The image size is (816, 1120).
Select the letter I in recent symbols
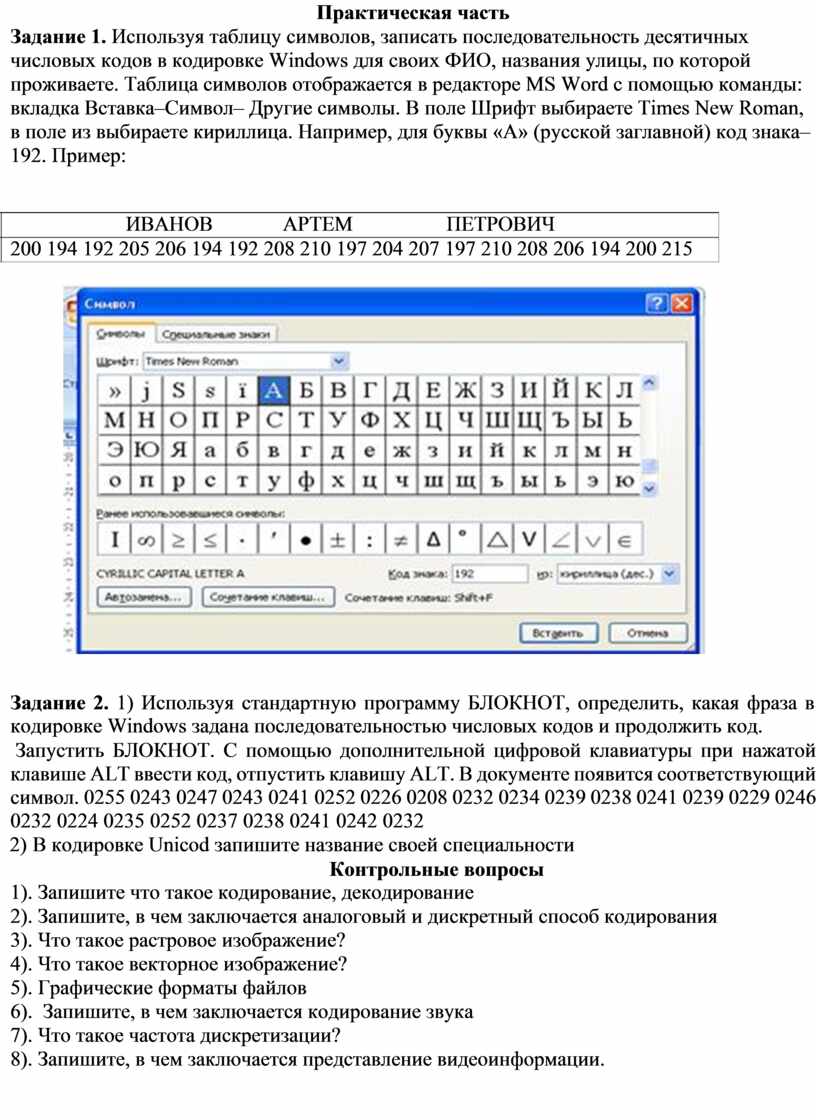pyautogui.click(x=114, y=539)
